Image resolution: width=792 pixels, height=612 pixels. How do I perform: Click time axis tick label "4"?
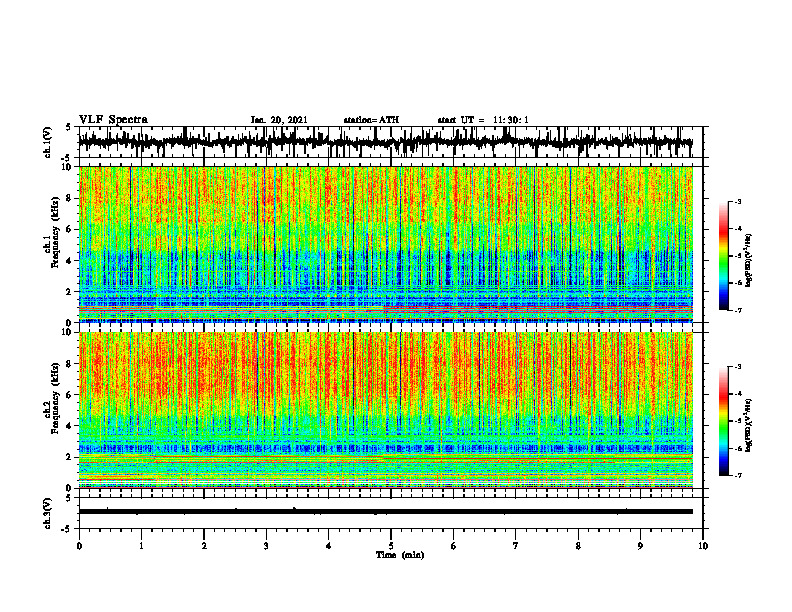click(329, 546)
